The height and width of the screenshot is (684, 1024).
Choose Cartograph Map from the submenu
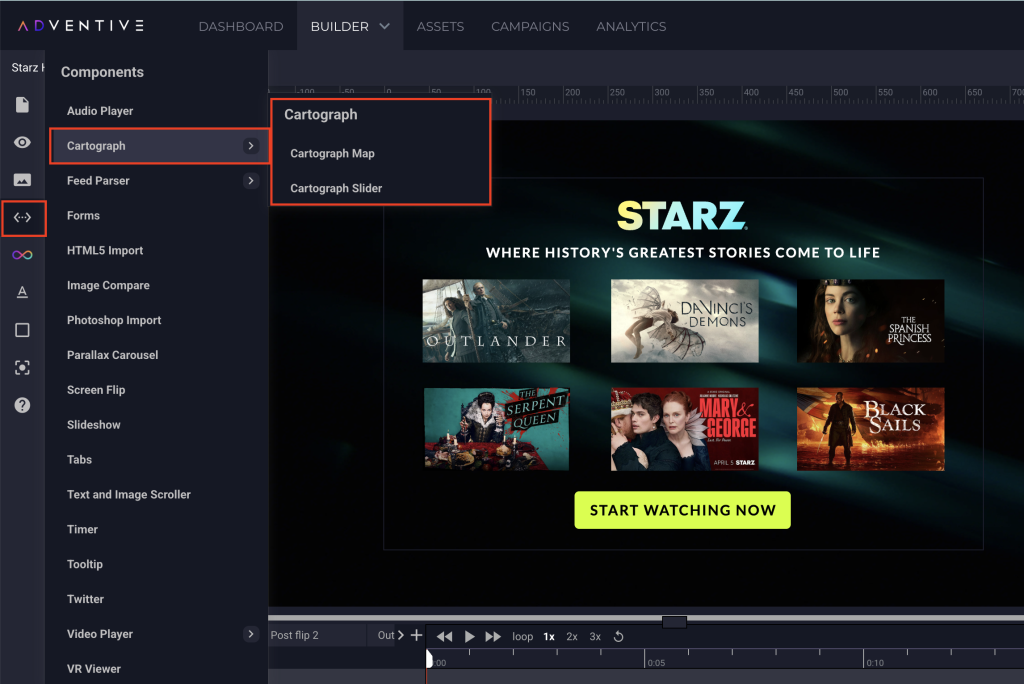pyautogui.click(x=332, y=154)
